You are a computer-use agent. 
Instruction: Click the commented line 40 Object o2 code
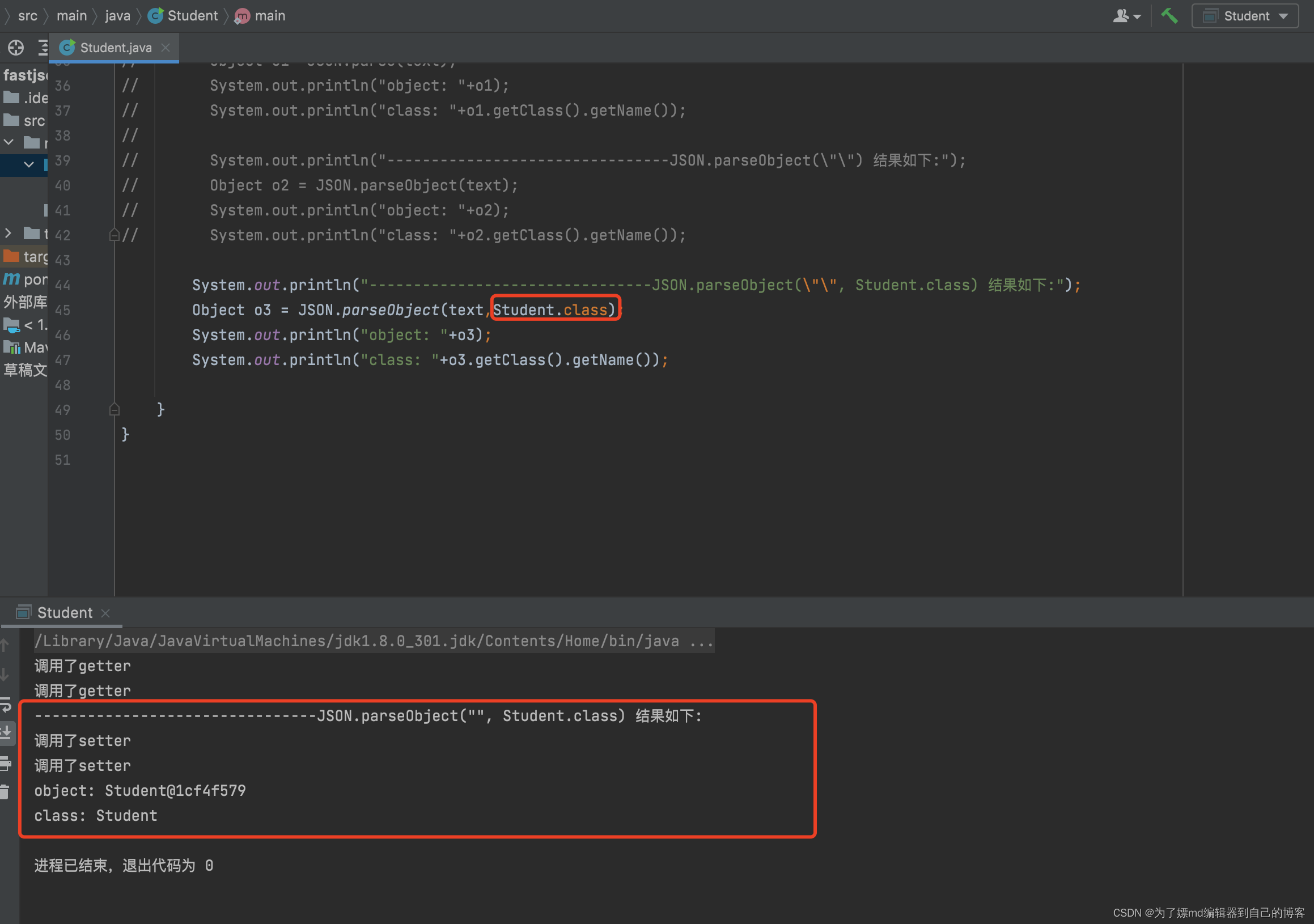(x=364, y=185)
